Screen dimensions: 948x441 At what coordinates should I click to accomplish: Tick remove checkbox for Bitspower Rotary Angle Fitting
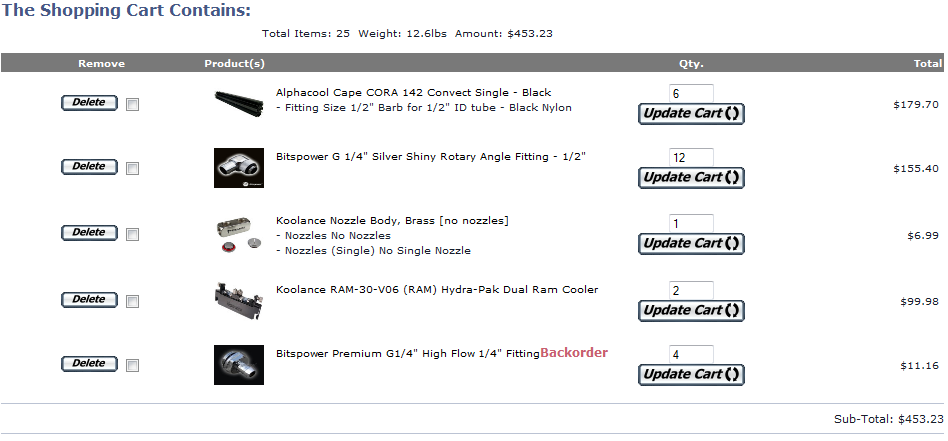tap(132, 169)
